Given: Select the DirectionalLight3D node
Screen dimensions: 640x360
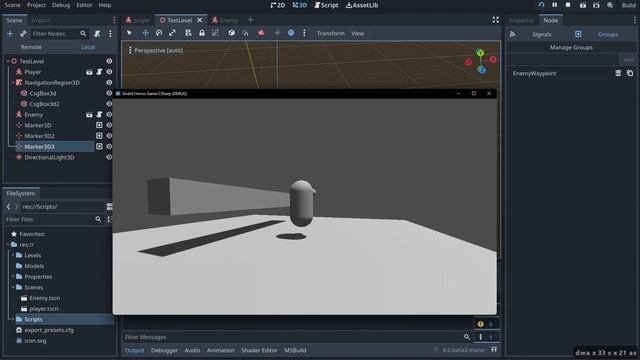Looking at the screenshot, I should (49, 157).
